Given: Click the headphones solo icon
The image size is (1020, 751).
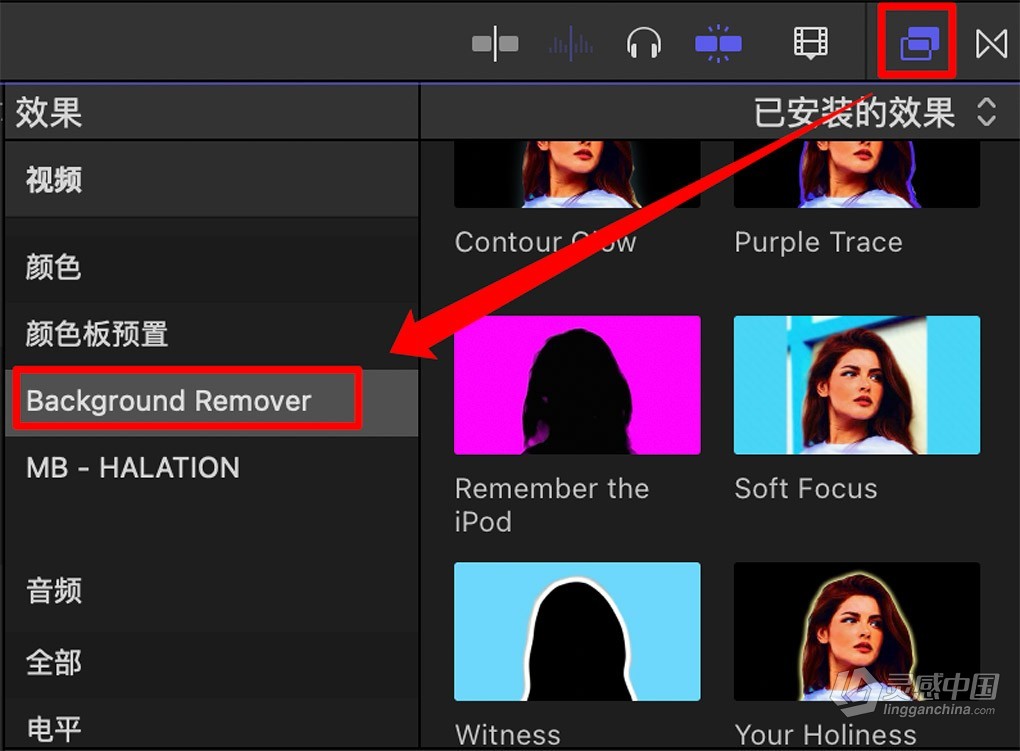Looking at the screenshot, I should pos(643,44).
